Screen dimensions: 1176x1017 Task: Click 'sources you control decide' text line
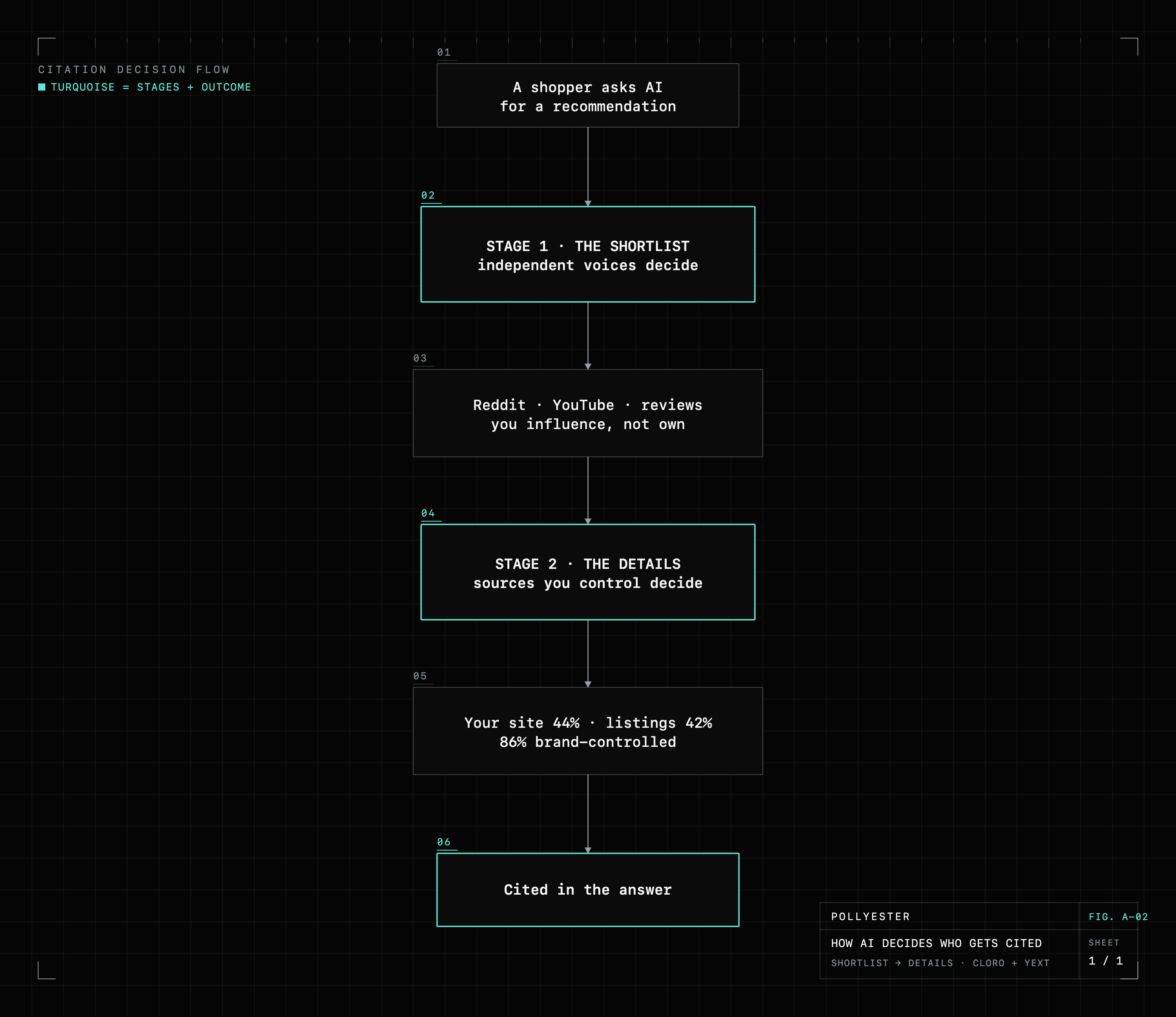588,584
